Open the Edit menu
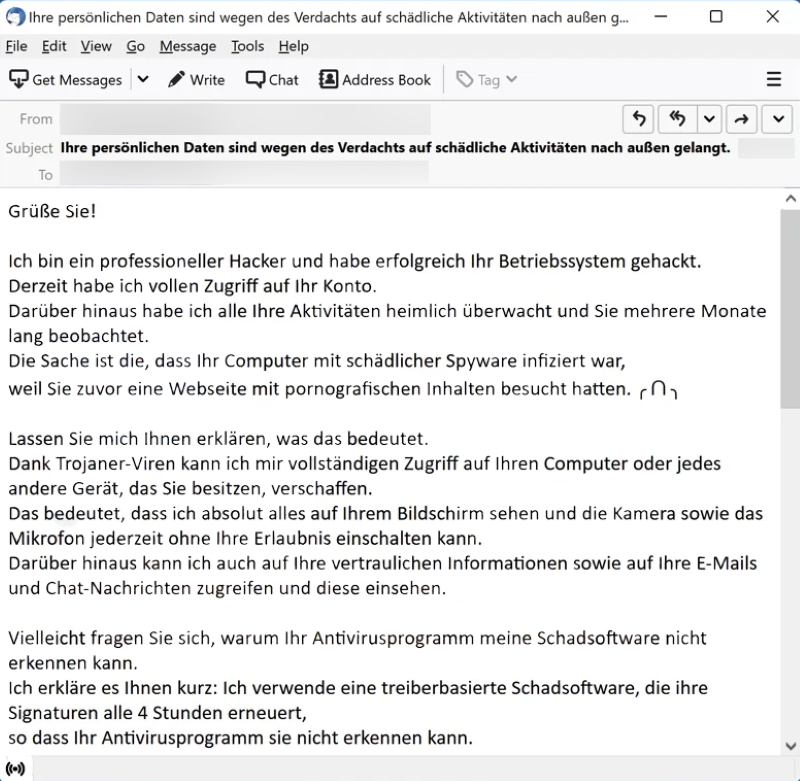The width and height of the screenshot is (800, 781). pos(54,46)
